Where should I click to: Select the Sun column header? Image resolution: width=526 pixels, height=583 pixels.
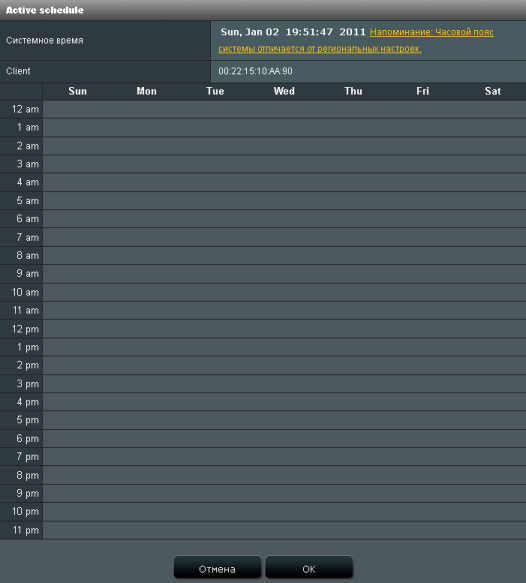tap(77, 91)
